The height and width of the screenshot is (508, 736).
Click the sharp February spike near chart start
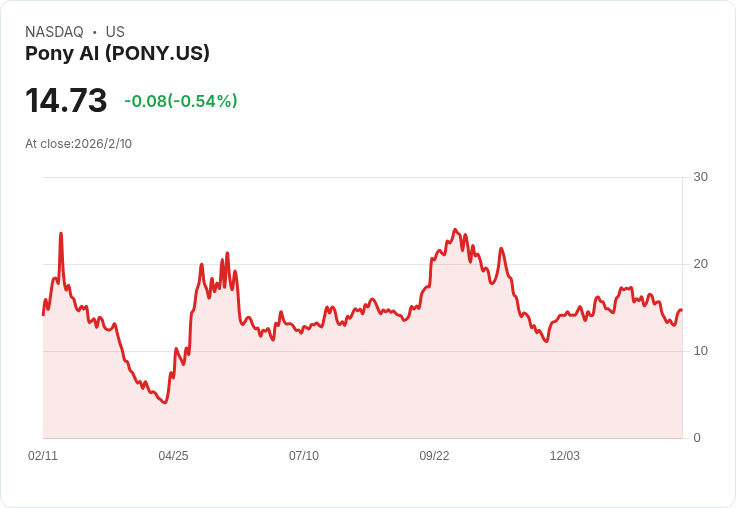pos(61,234)
